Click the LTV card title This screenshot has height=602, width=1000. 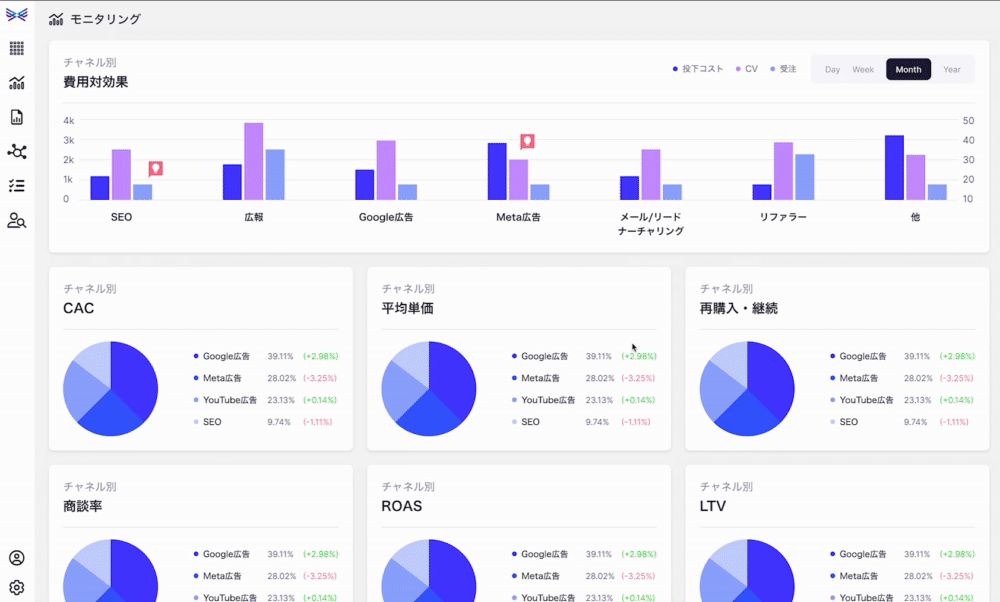[712, 506]
